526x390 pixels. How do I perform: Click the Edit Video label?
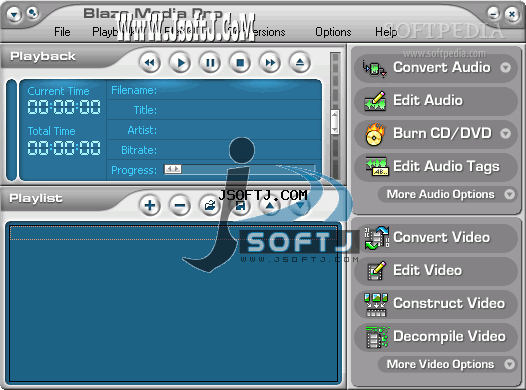(428, 270)
